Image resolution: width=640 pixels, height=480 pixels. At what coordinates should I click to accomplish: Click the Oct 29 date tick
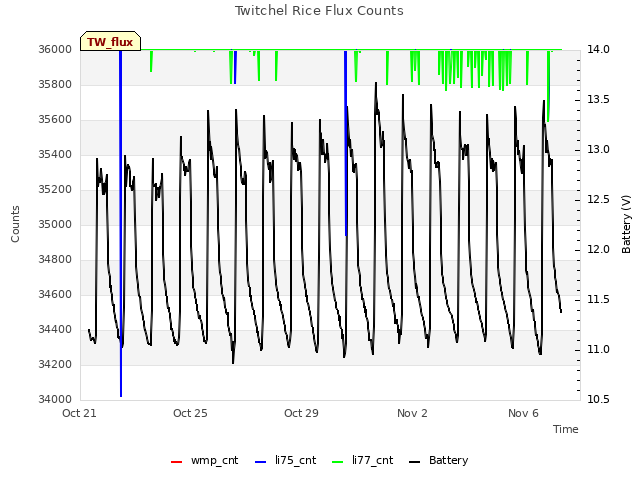301,413
